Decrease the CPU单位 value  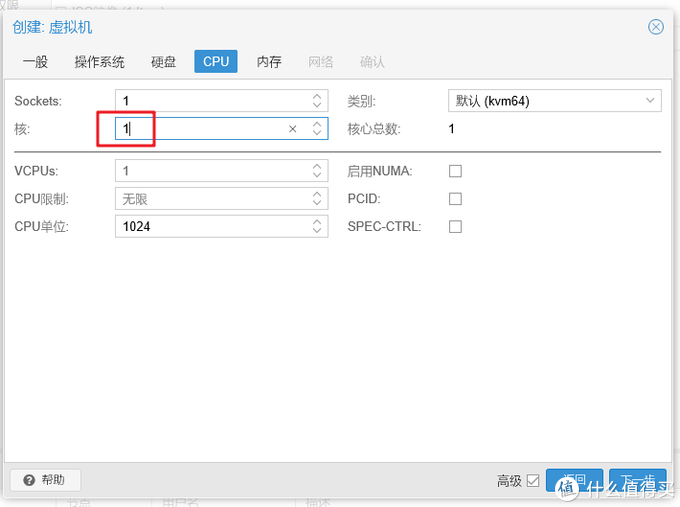(317, 231)
